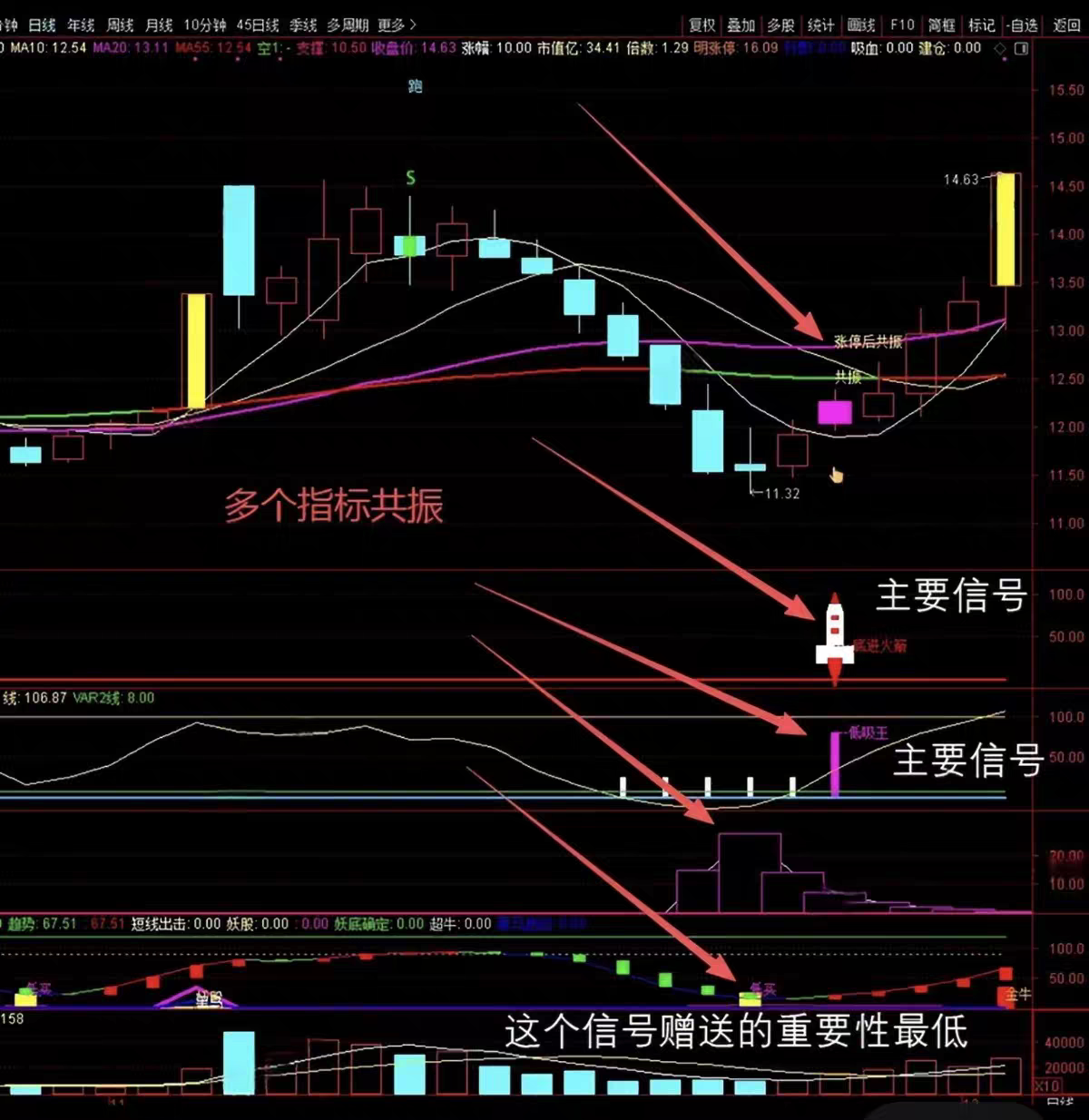Click the 金牛 signal marker
Screen dimensions: 1089x1120
click(x=1018, y=994)
